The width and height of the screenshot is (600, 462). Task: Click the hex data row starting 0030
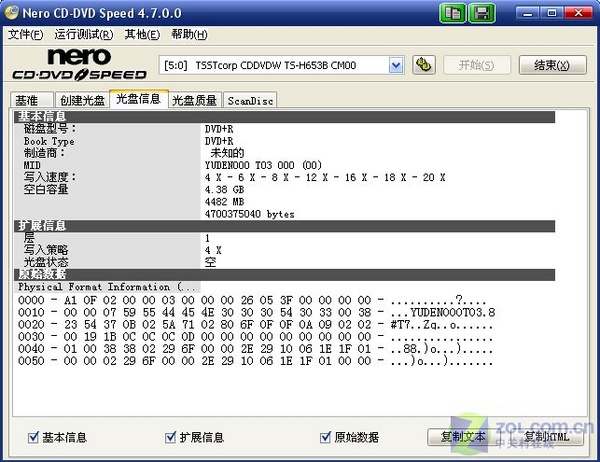pos(255,337)
